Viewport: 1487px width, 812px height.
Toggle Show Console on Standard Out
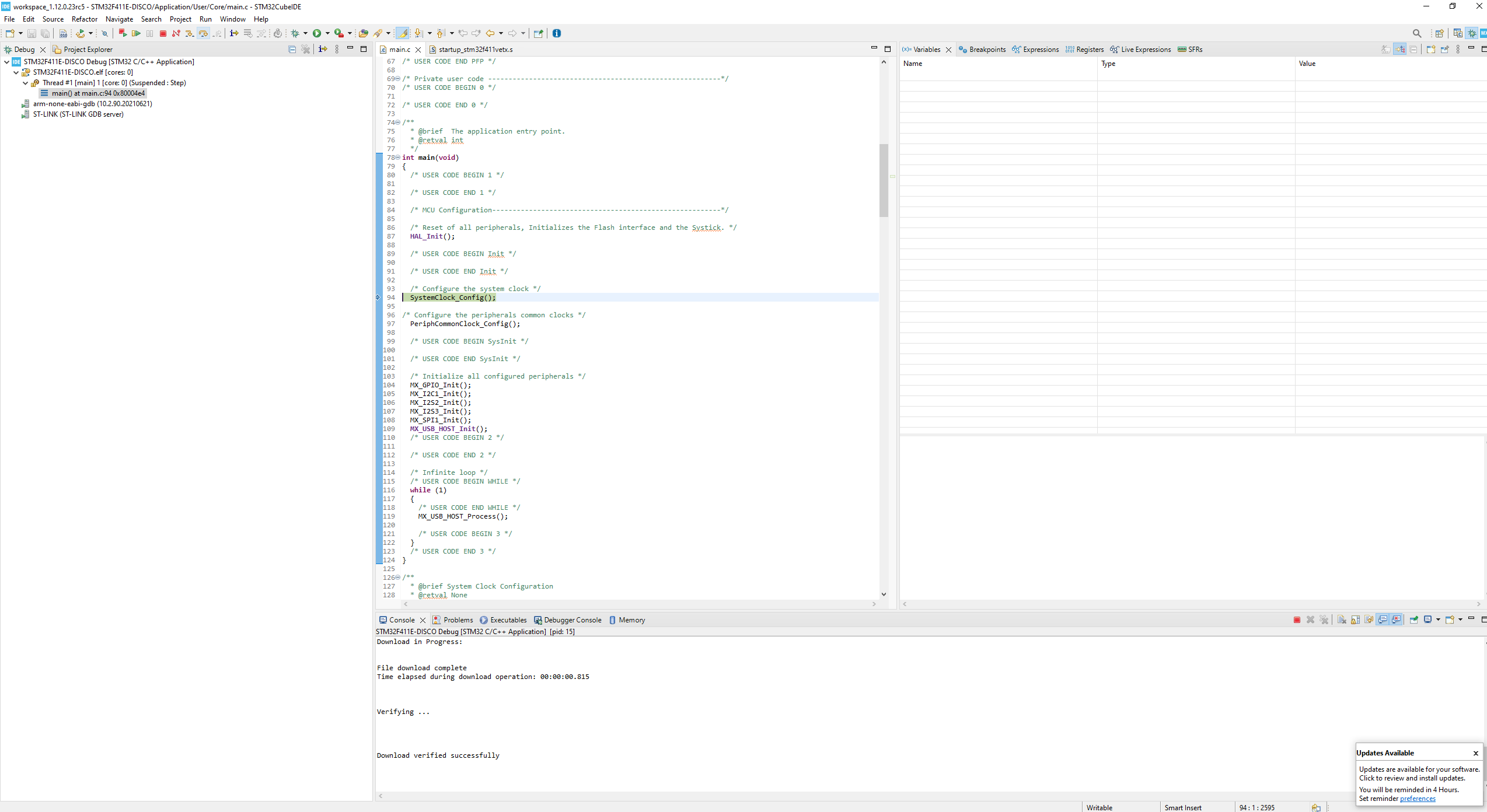pos(1382,619)
